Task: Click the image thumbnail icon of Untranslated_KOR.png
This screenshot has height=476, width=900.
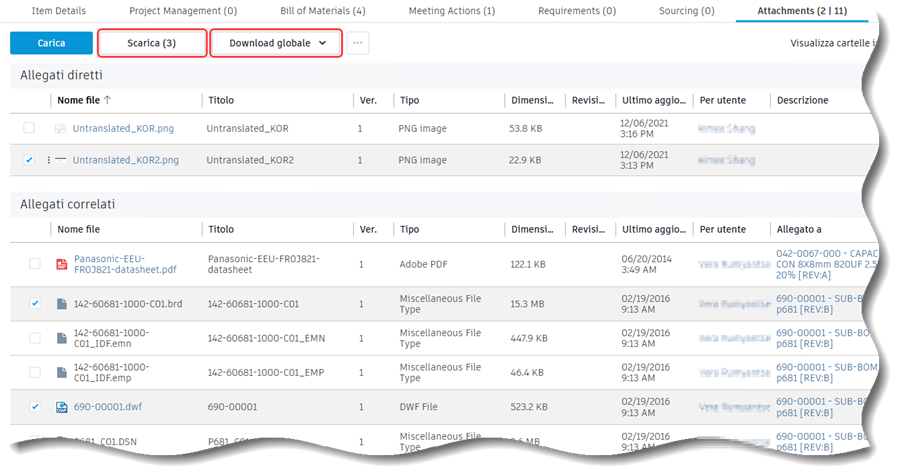Action: coord(60,129)
